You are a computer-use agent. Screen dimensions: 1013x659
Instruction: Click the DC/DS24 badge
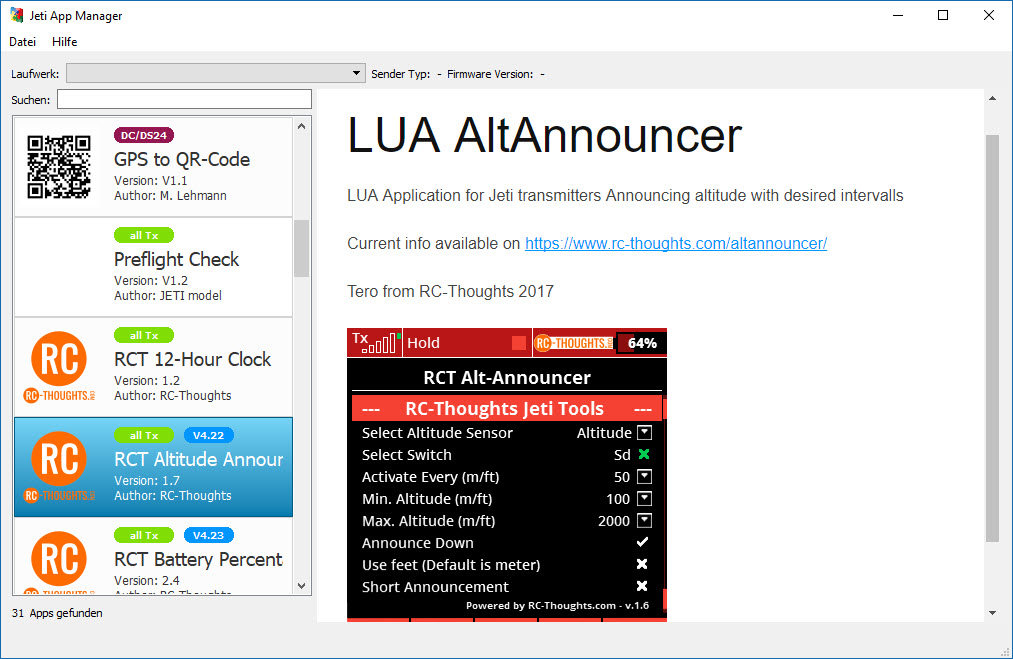point(144,135)
